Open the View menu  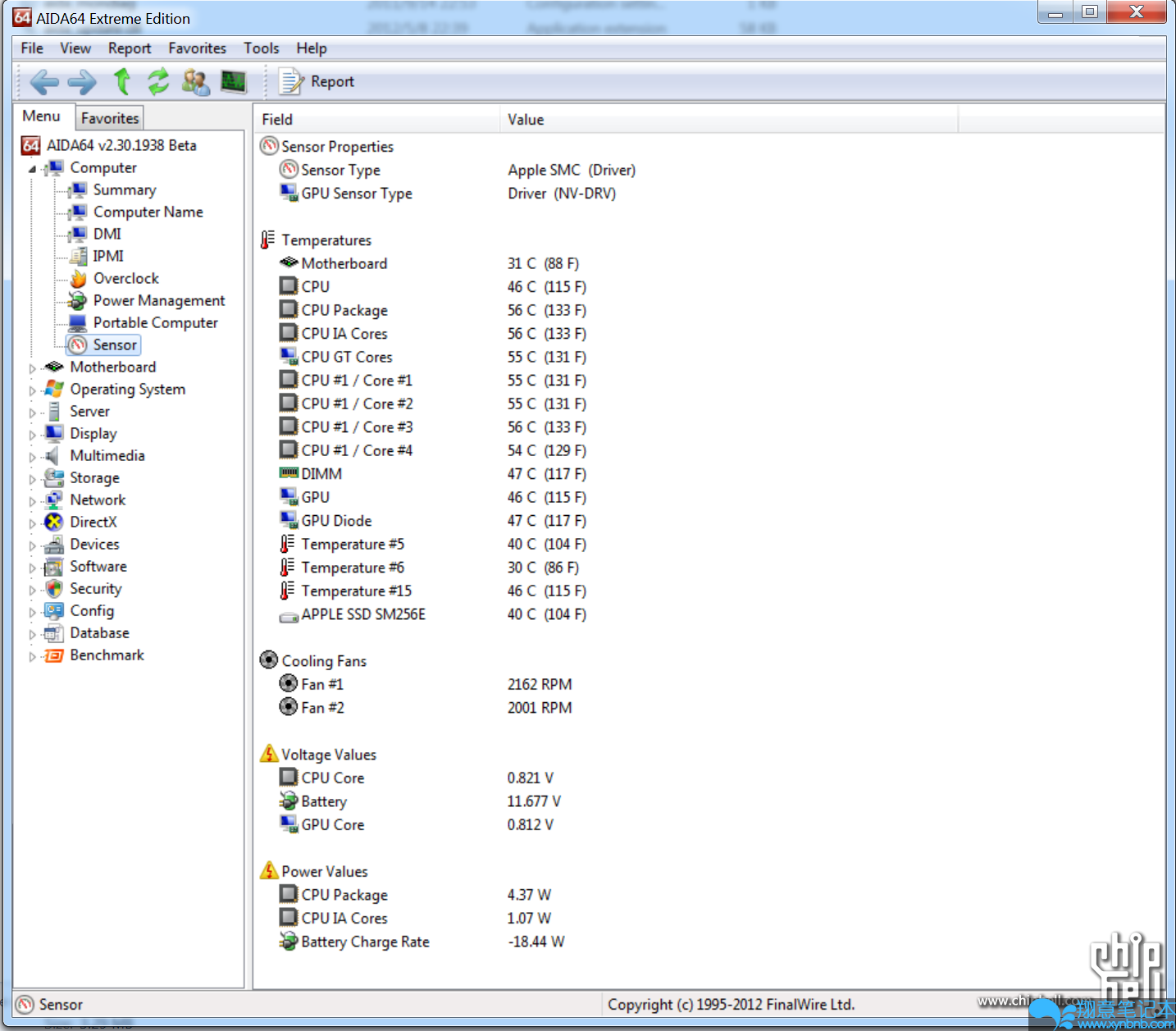pyautogui.click(x=75, y=48)
